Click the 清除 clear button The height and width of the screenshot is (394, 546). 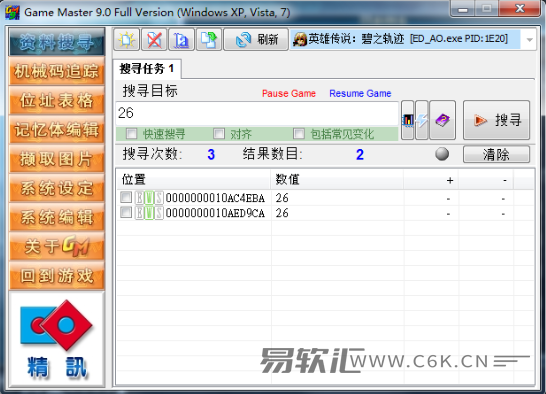(496, 154)
